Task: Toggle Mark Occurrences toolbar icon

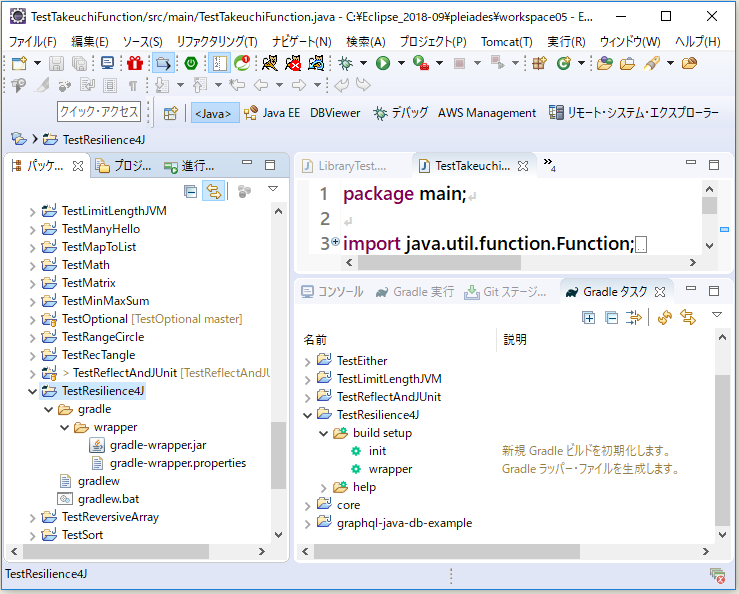Action: [x=42, y=85]
